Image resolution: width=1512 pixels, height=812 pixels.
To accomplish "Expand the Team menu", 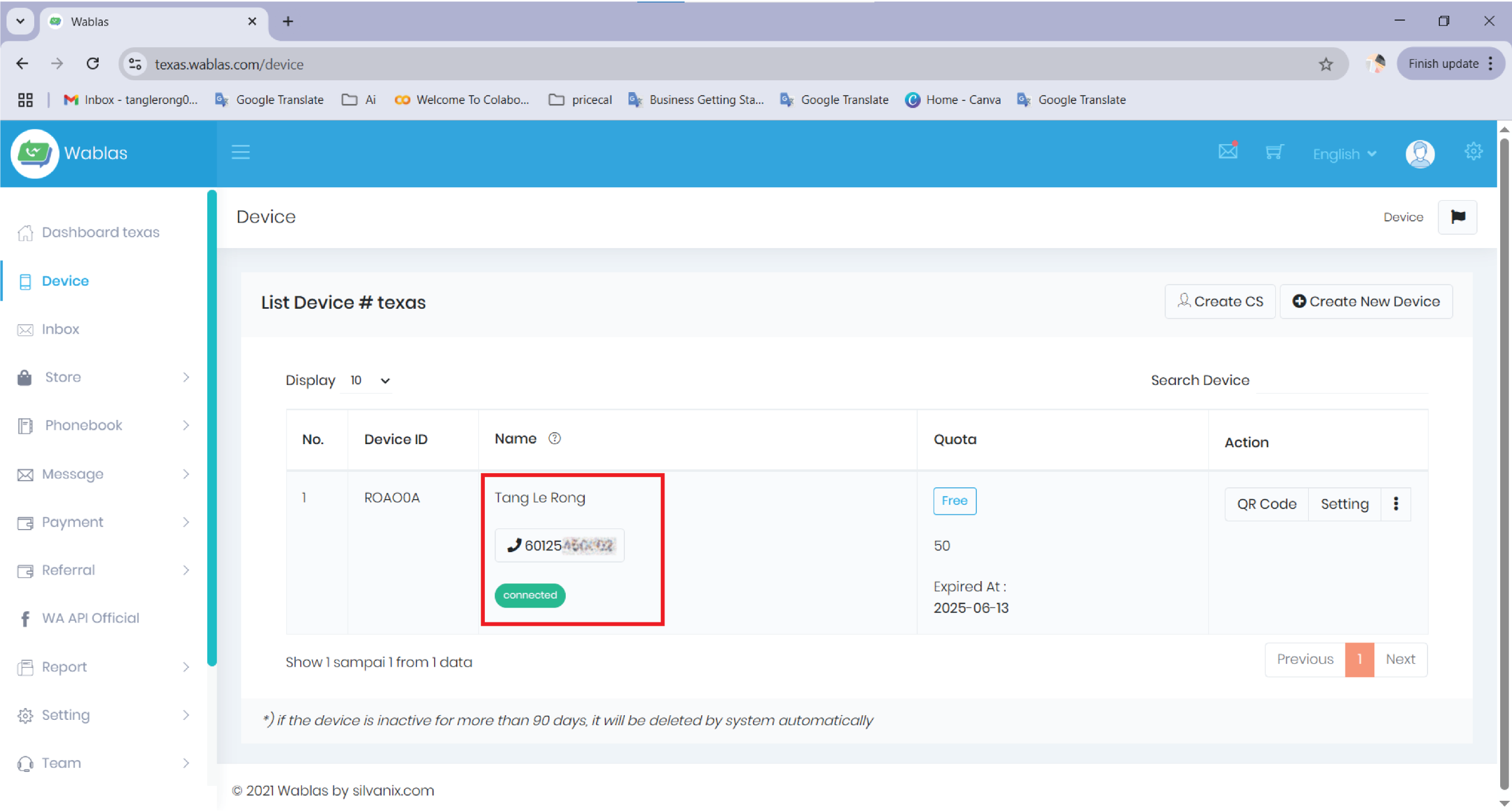I will [104, 763].
